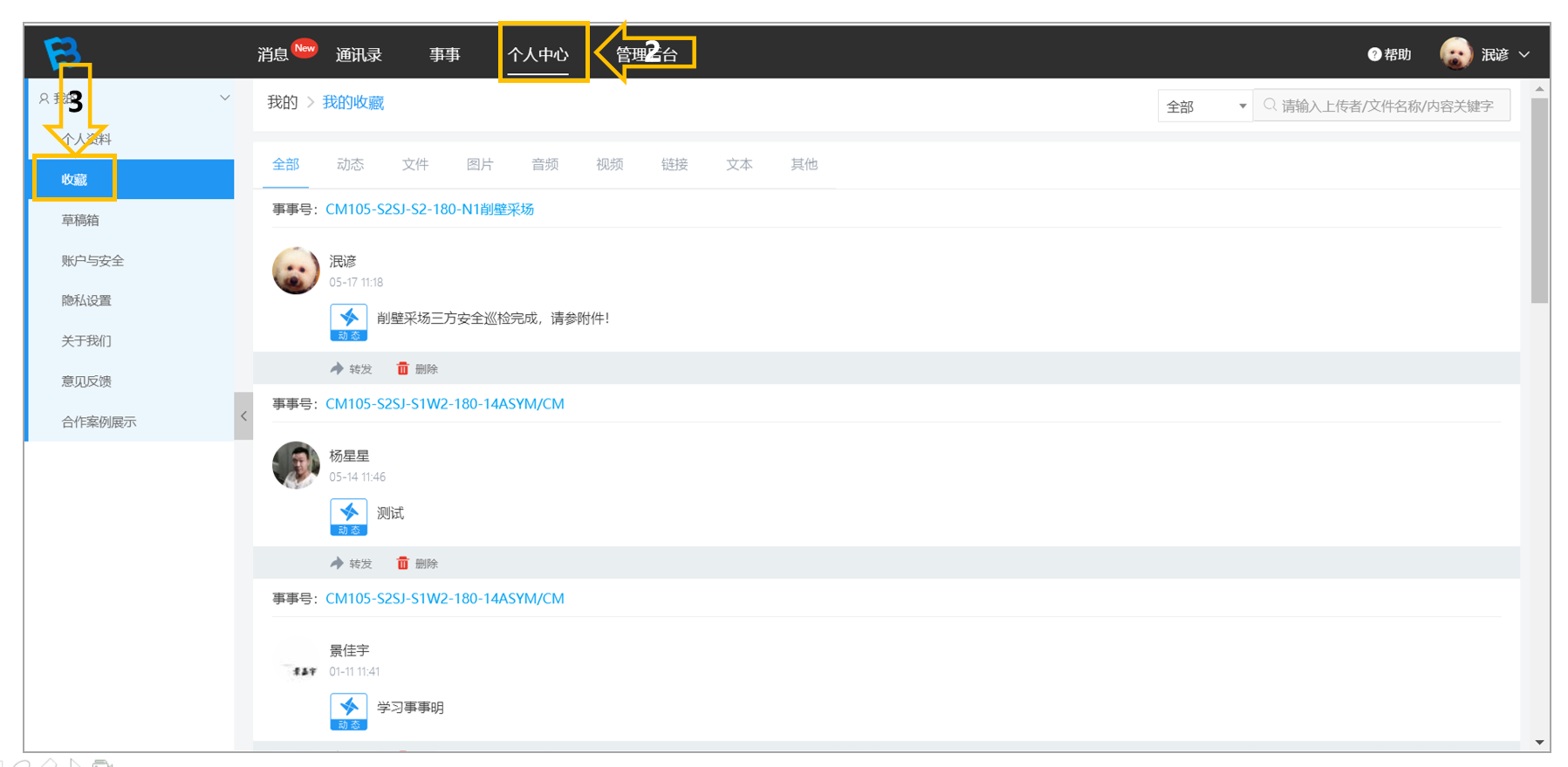Open 通讯录 in the top navigation
1568x767 pixels.
(x=359, y=54)
